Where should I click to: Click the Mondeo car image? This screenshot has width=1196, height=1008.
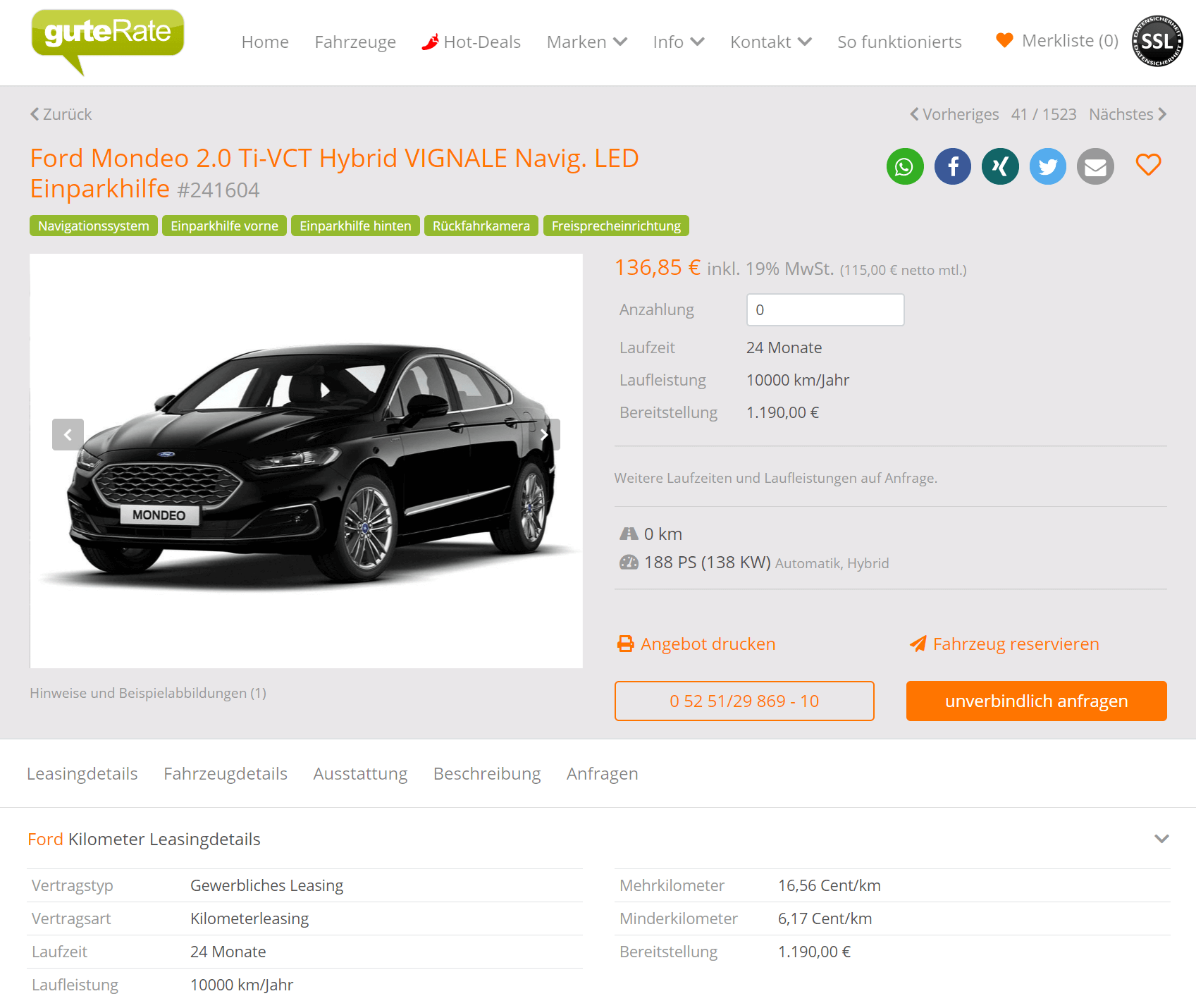point(307,461)
